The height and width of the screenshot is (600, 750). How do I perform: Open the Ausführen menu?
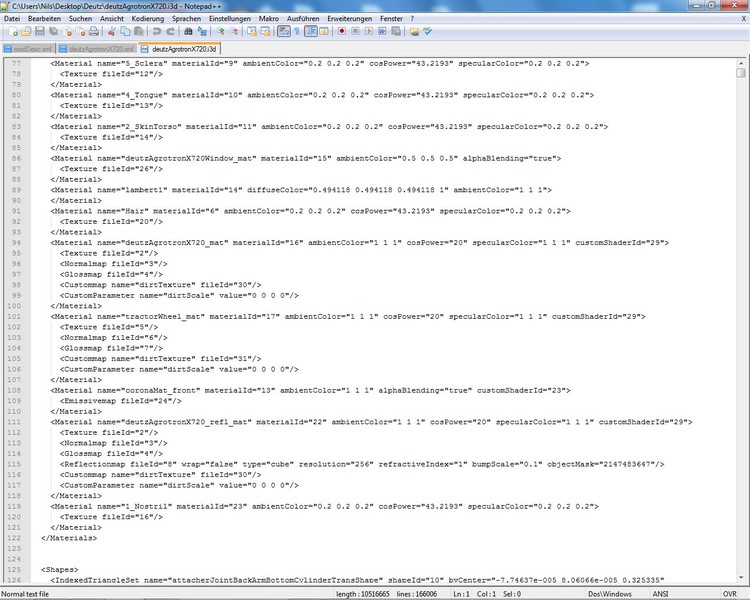pyautogui.click(x=303, y=19)
